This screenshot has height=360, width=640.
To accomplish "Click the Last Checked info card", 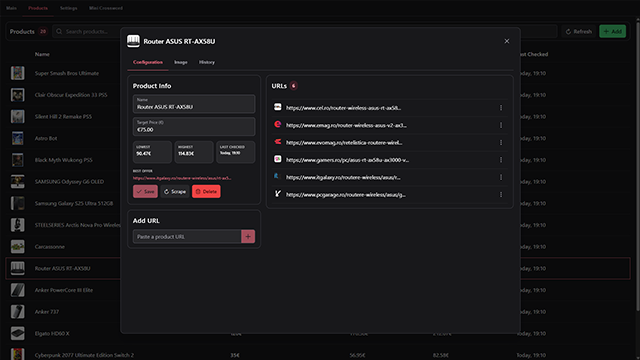I will click(236, 152).
